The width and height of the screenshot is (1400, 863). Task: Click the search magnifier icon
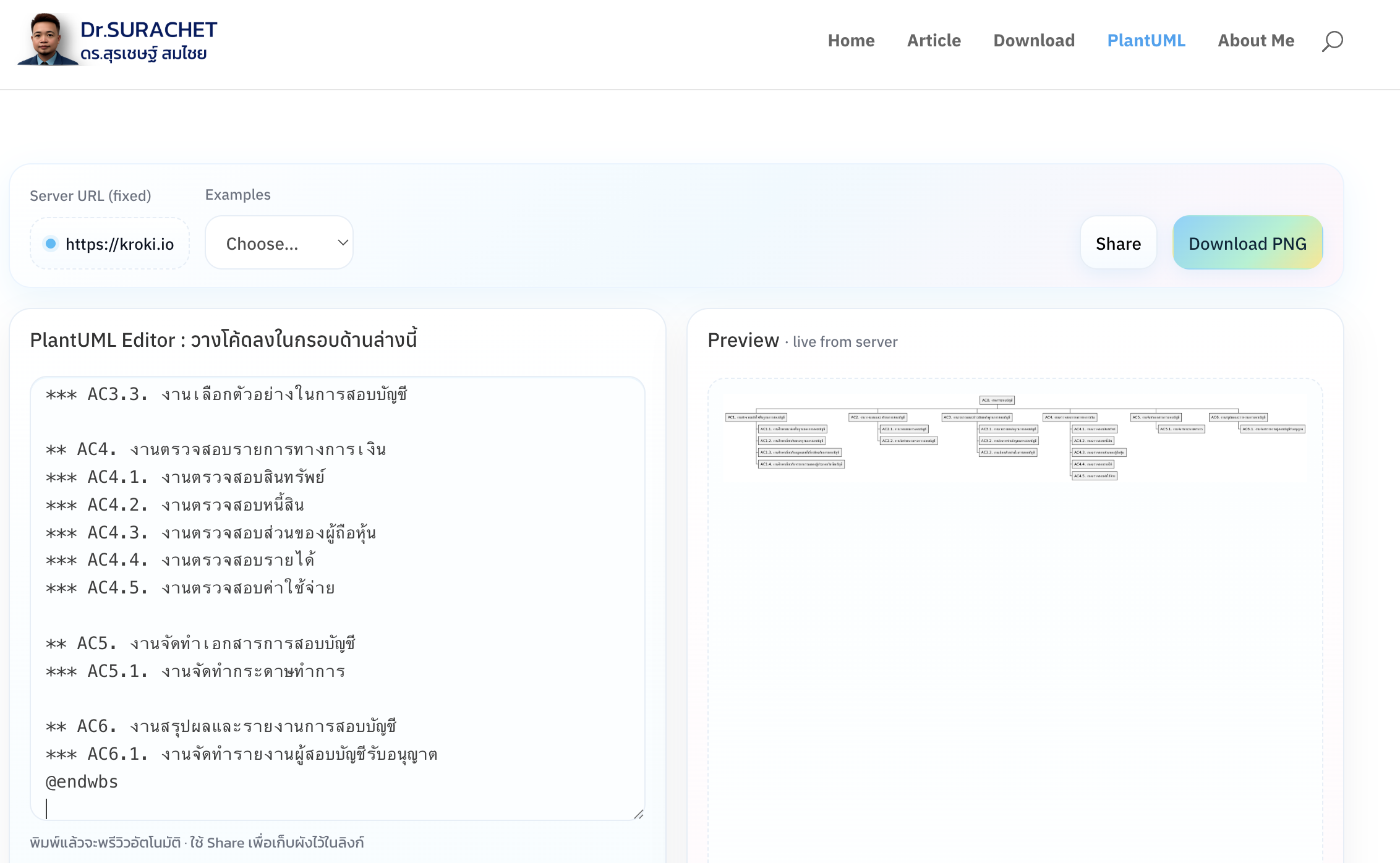pos(1332,41)
